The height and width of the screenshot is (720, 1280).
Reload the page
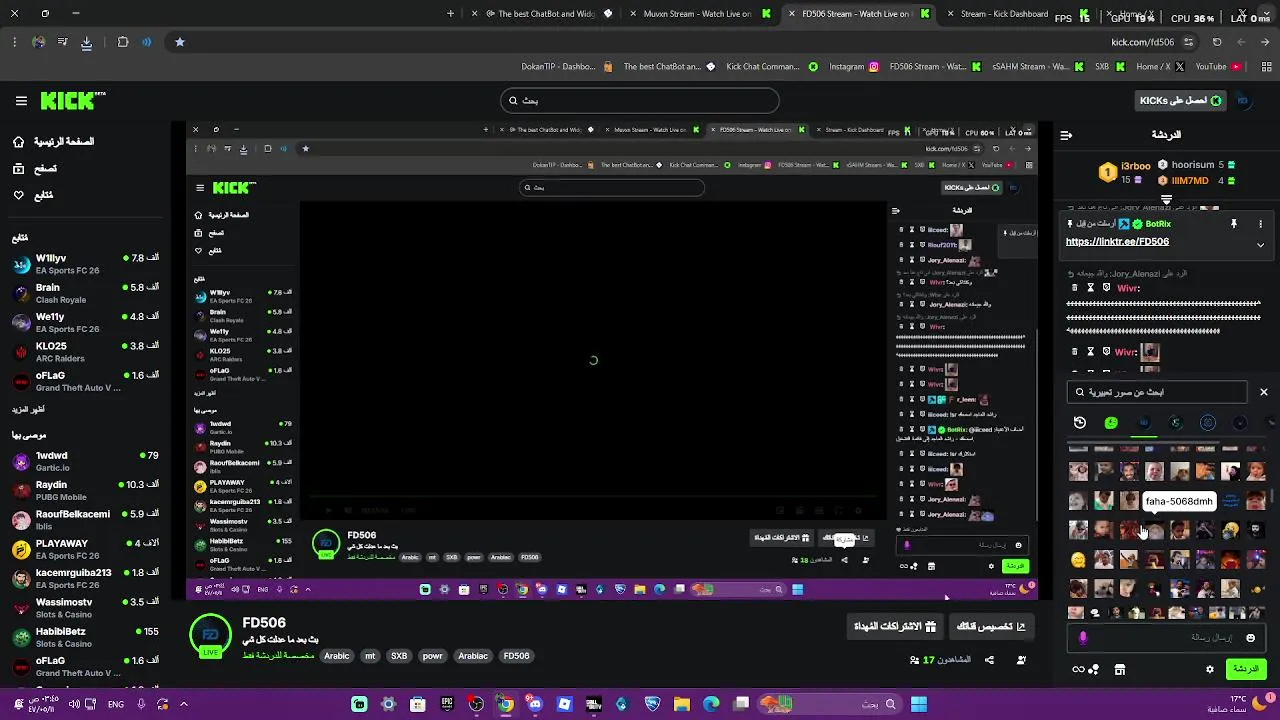(1217, 42)
